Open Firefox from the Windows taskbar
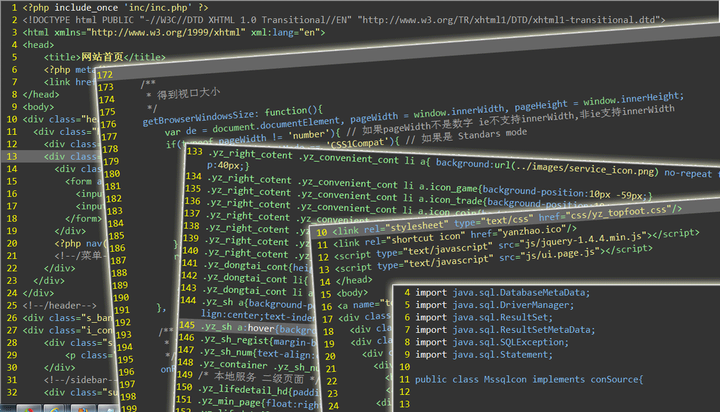 [x=83, y=409]
